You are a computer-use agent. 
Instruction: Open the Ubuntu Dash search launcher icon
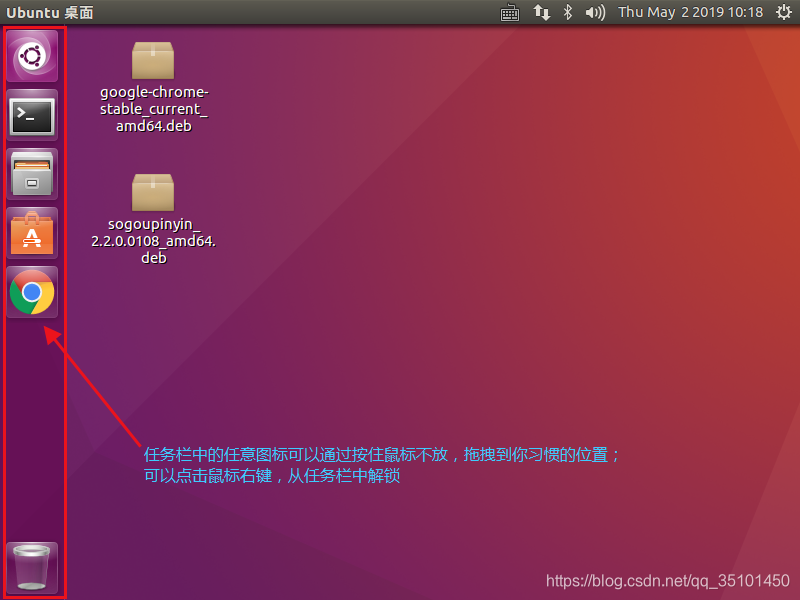click(x=32, y=56)
